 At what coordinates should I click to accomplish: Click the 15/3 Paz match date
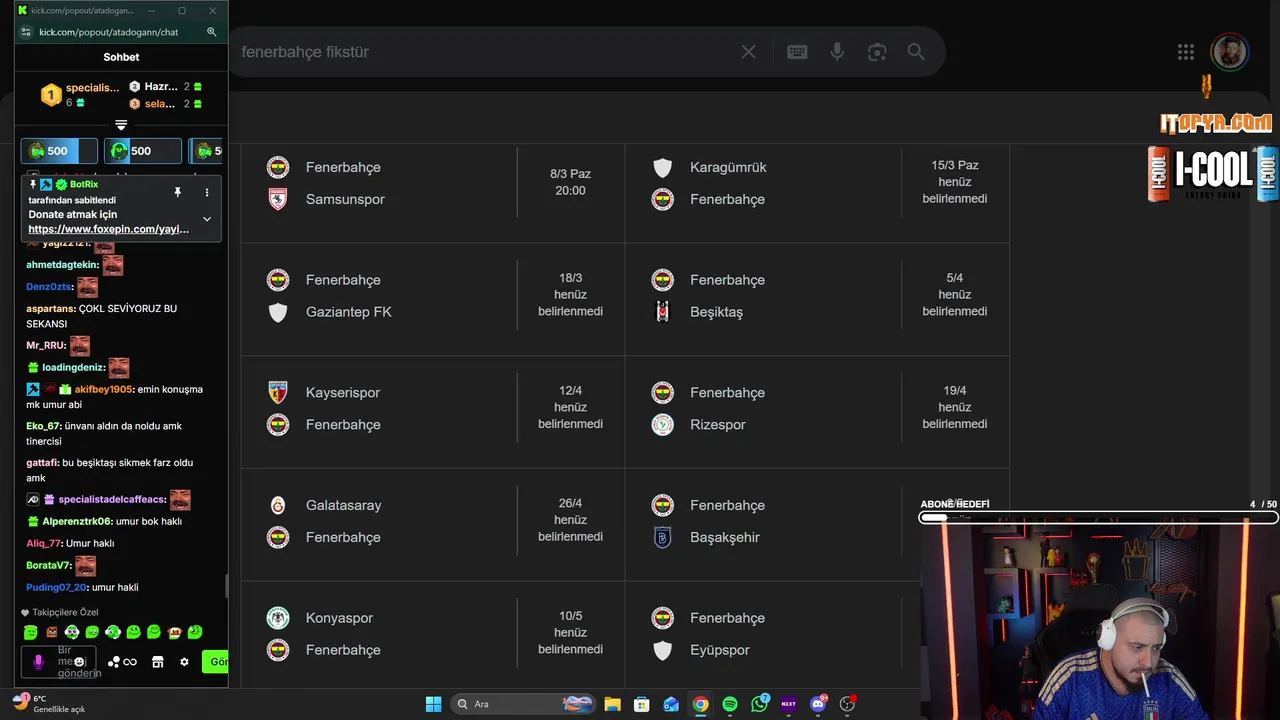tap(955, 165)
